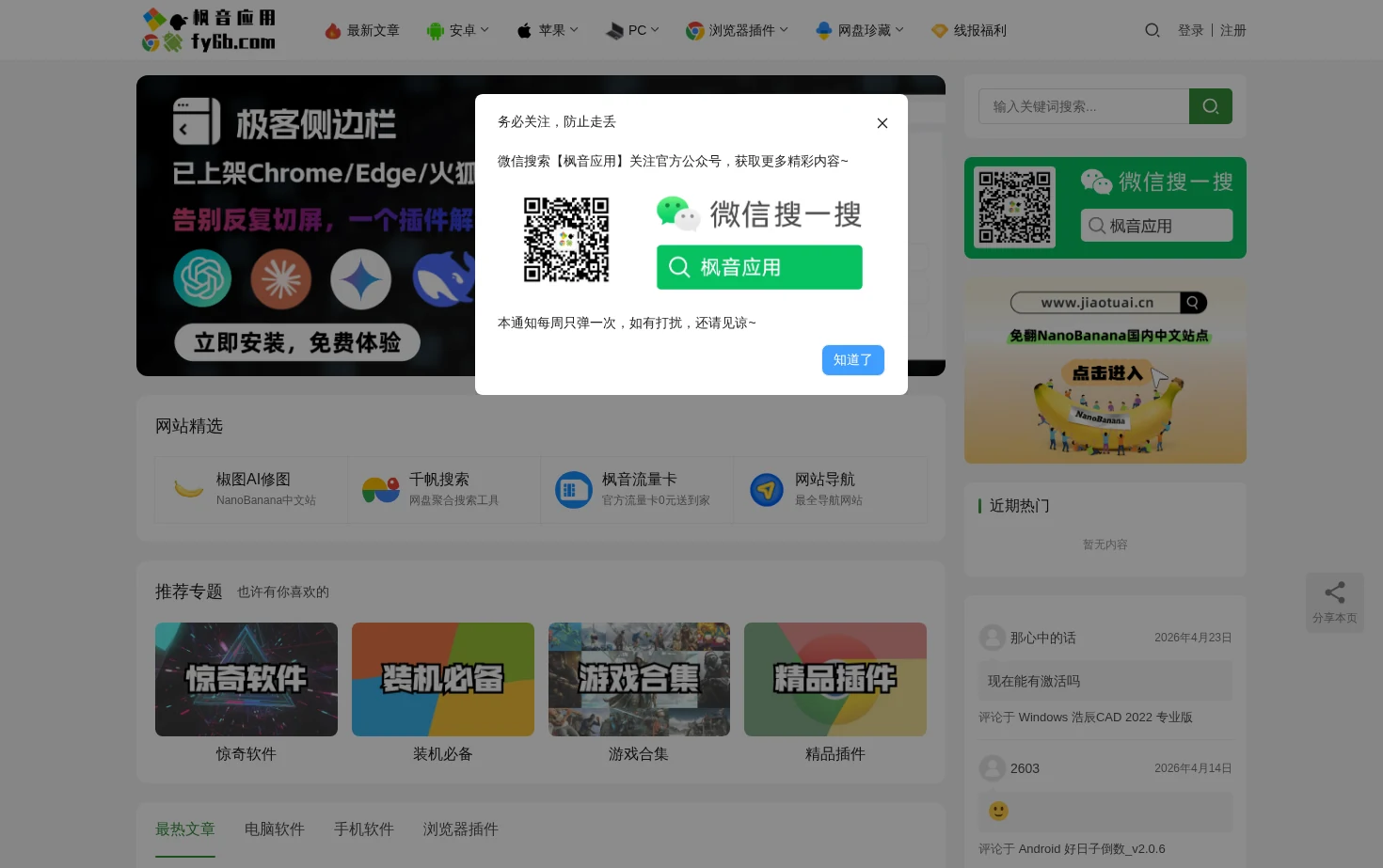This screenshot has width=1383, height=868.
Task: Click the 千帆搜索 colorful icon
Action: [x=381, y=490]
